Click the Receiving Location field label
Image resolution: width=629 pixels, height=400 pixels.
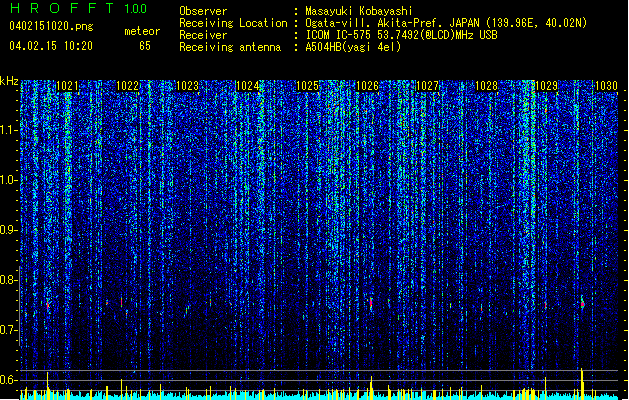233,23
